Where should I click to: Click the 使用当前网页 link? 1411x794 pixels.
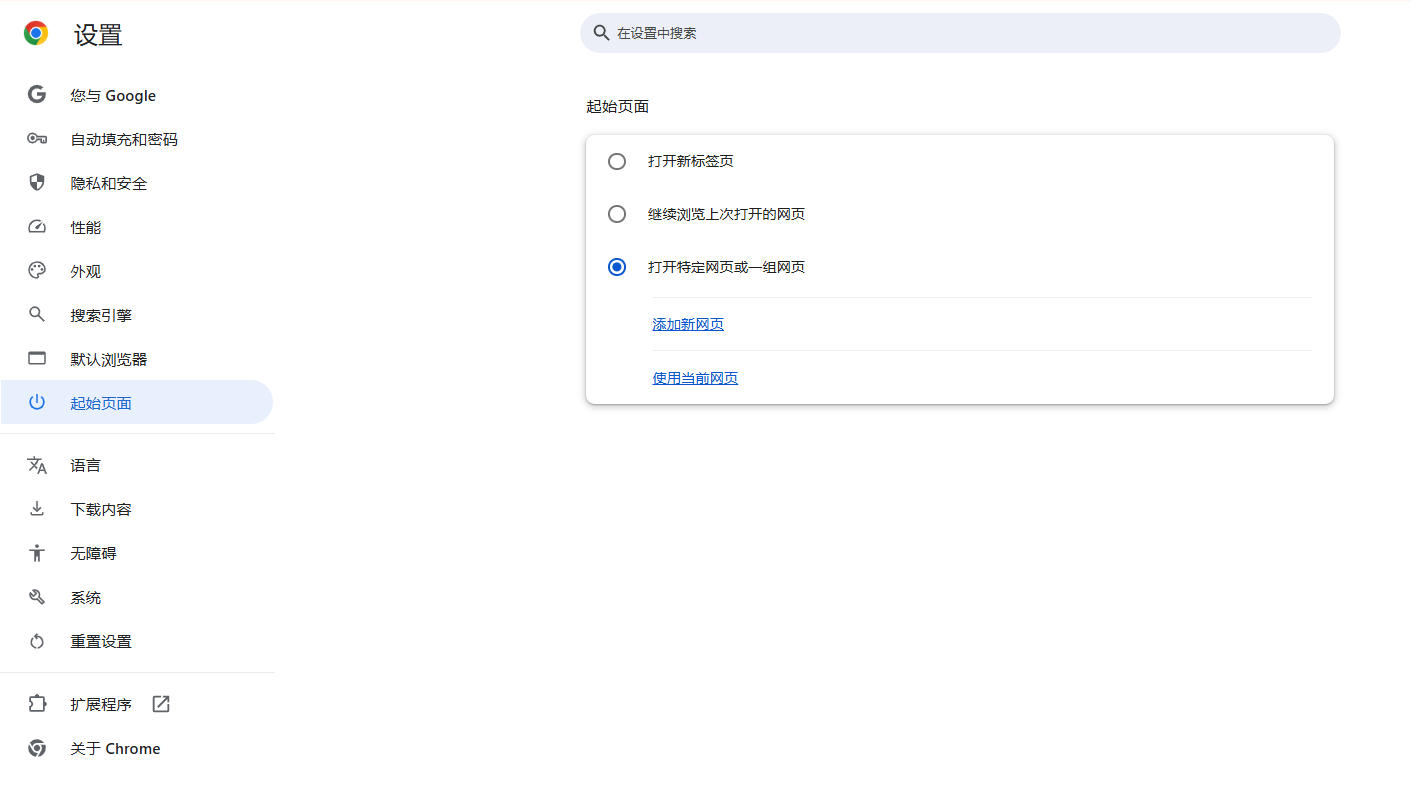click(x=695, y=378)
